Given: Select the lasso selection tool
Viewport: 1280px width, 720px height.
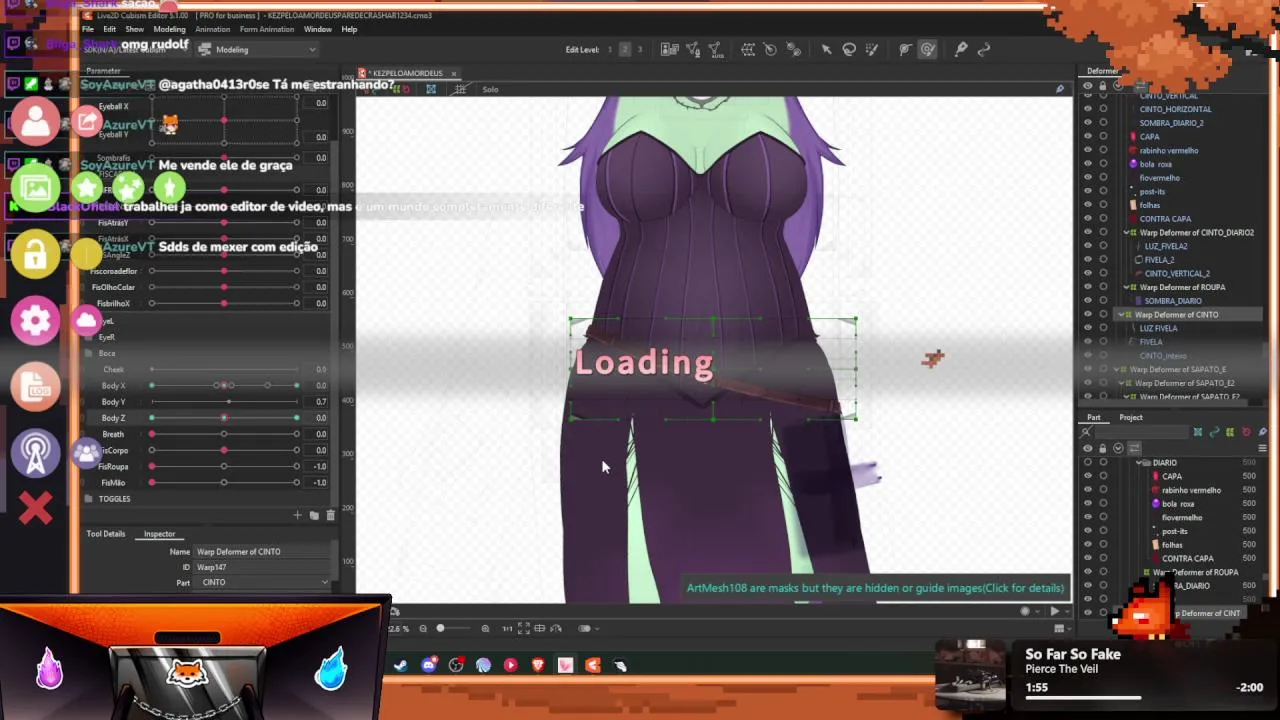Looking at the screenshot, I should (849, 49).
